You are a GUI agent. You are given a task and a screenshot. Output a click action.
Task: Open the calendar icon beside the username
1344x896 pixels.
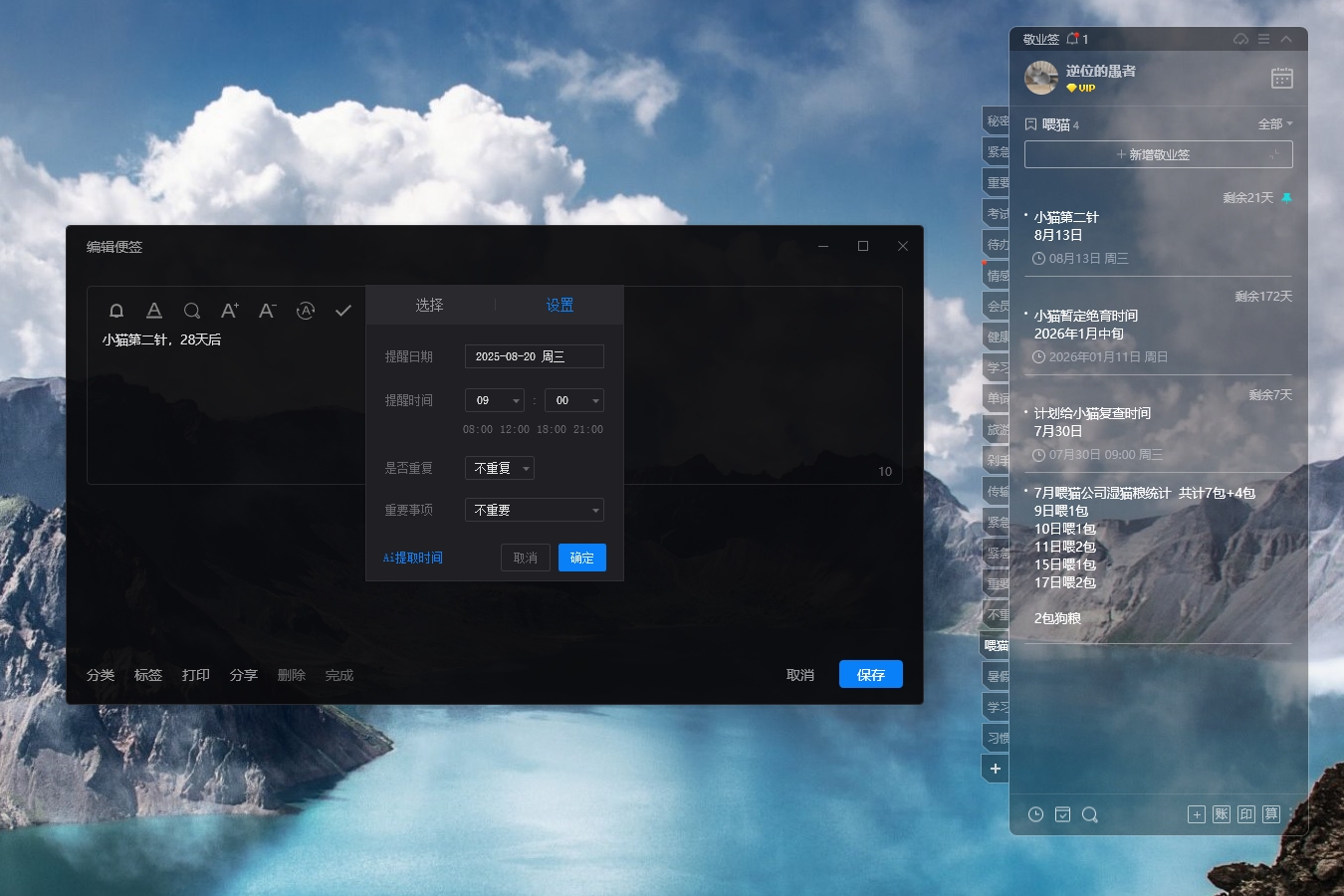(x=1282, y=78)
